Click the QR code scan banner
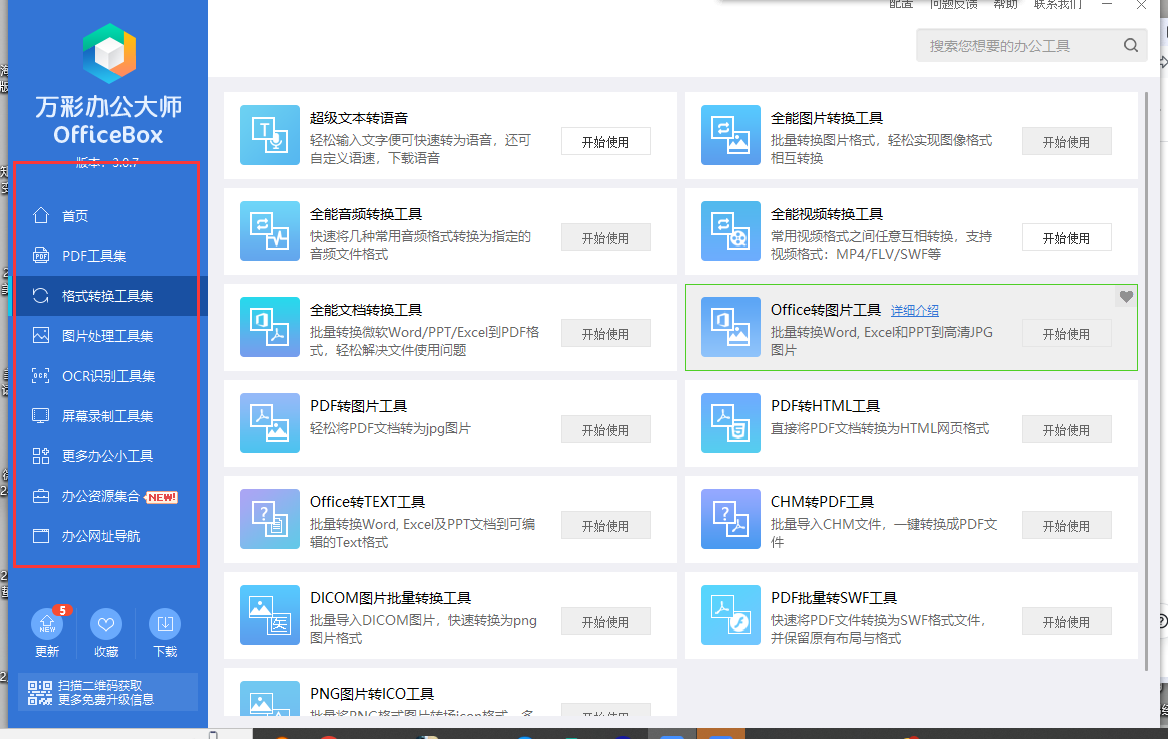The image size is (1168, 739). [108, 692]
